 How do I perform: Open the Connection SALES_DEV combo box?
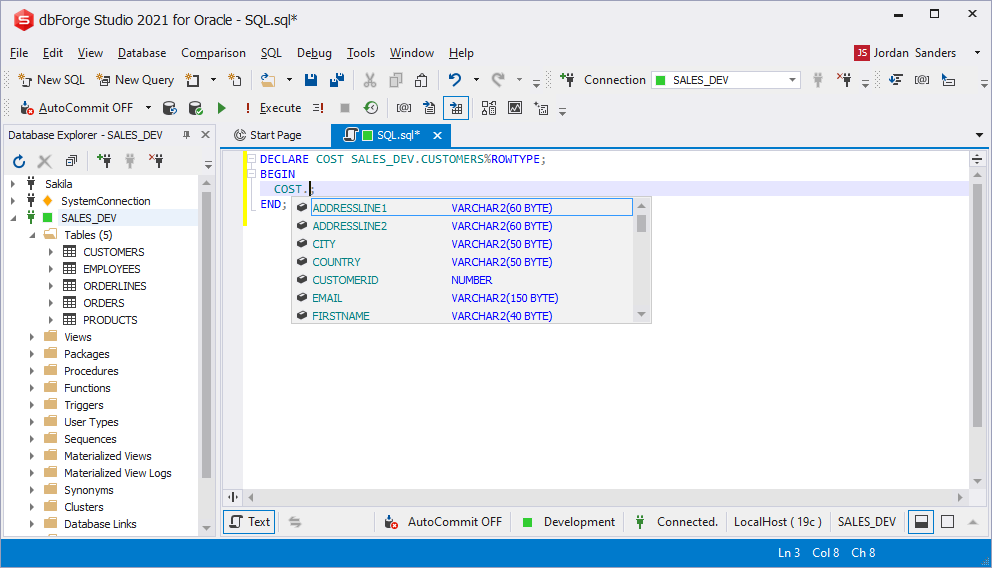pyautogui.click(x=726, y=80)
